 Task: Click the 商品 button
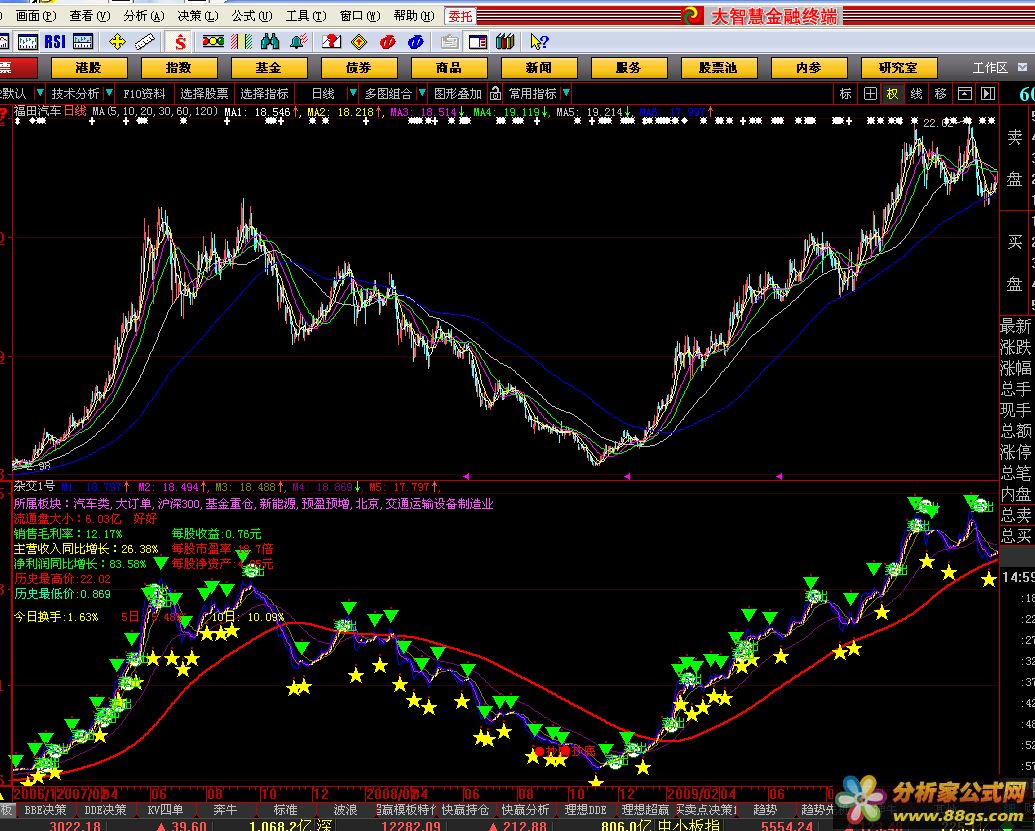point(449,67)
